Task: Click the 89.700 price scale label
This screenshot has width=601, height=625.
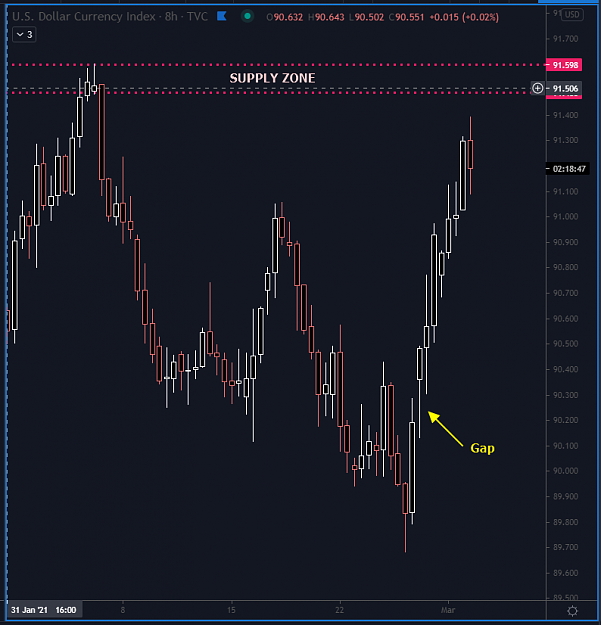Action: (566, 547)
